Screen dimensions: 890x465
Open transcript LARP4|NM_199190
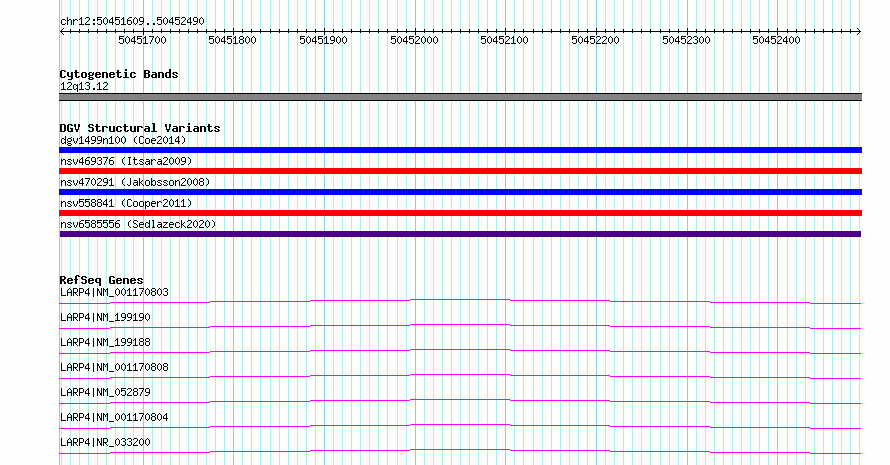[x=105, y=317]
